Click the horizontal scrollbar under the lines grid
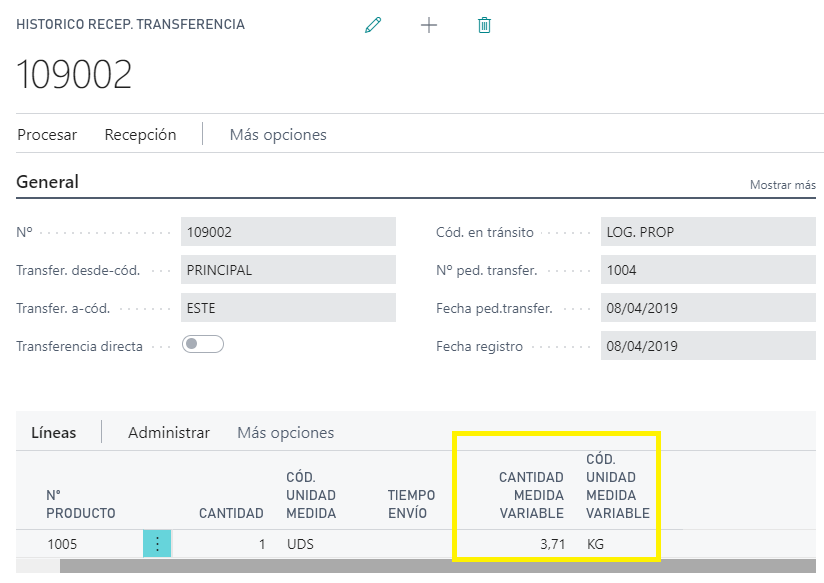 (437, 566)
